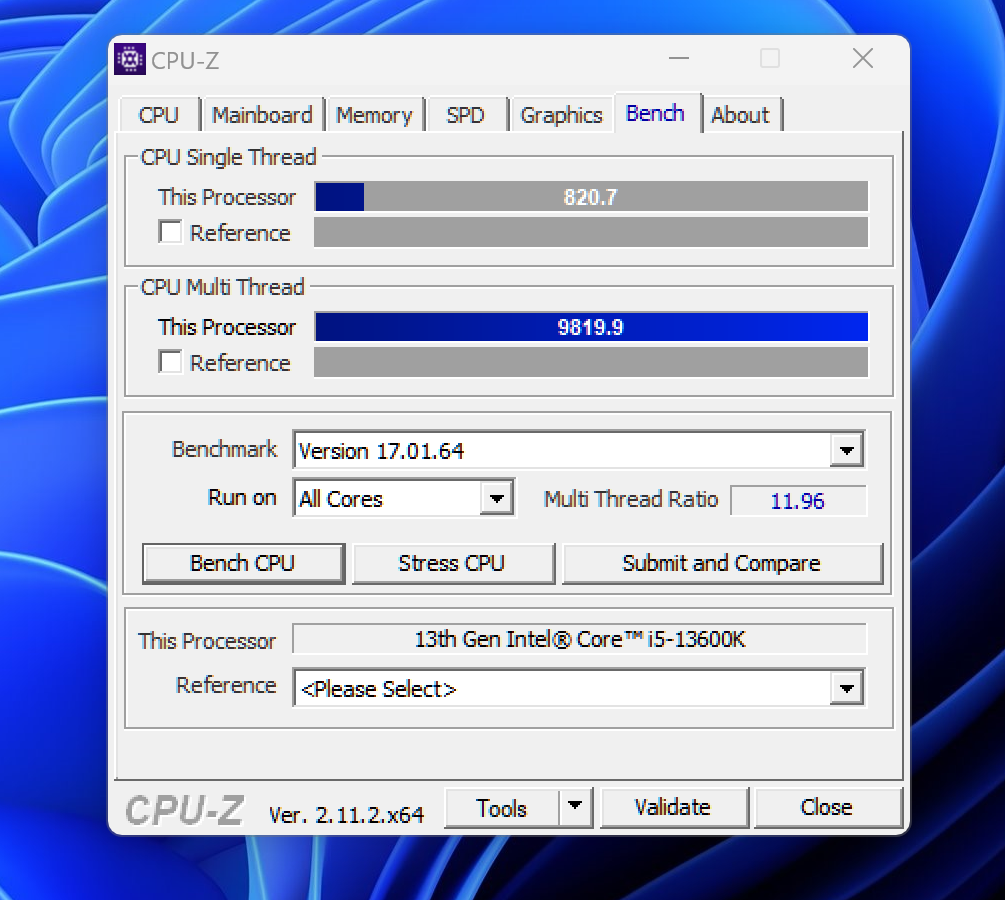Expand the Benchmark version dropdown arrow
This screenshot has width=1005, height=900.
(846, 451)
